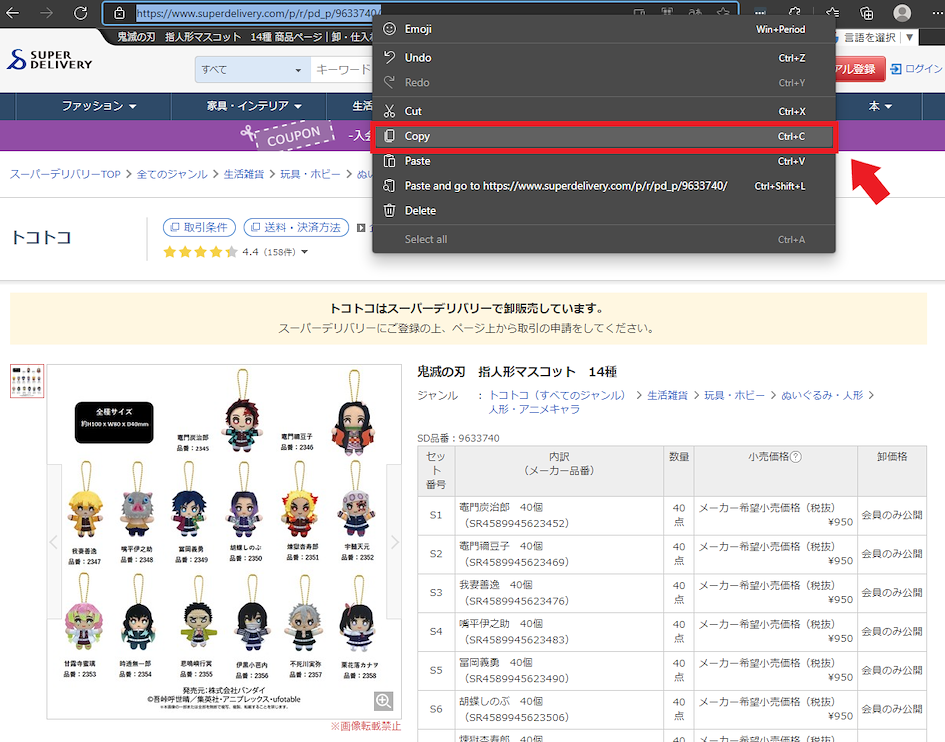Open the 送料・決済方法 button

coord(296,227)
